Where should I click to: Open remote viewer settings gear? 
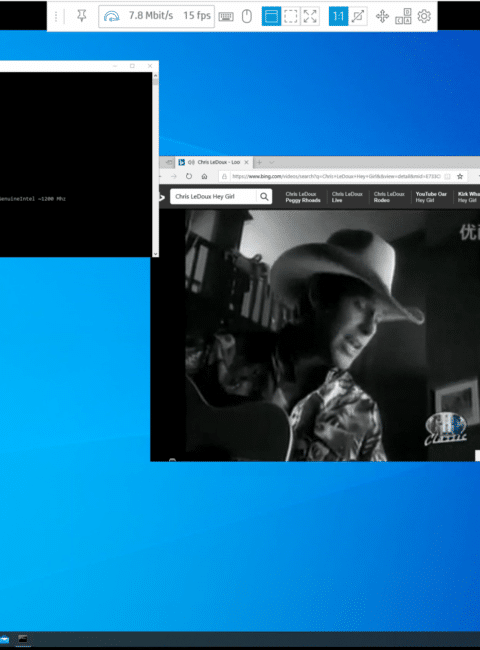pos(424,16)
